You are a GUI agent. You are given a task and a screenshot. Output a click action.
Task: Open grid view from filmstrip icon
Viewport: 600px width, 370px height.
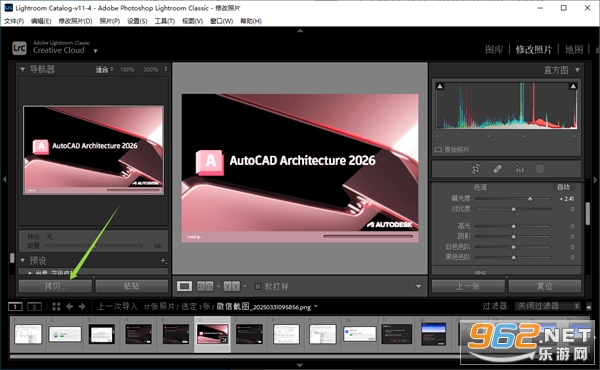56,306
